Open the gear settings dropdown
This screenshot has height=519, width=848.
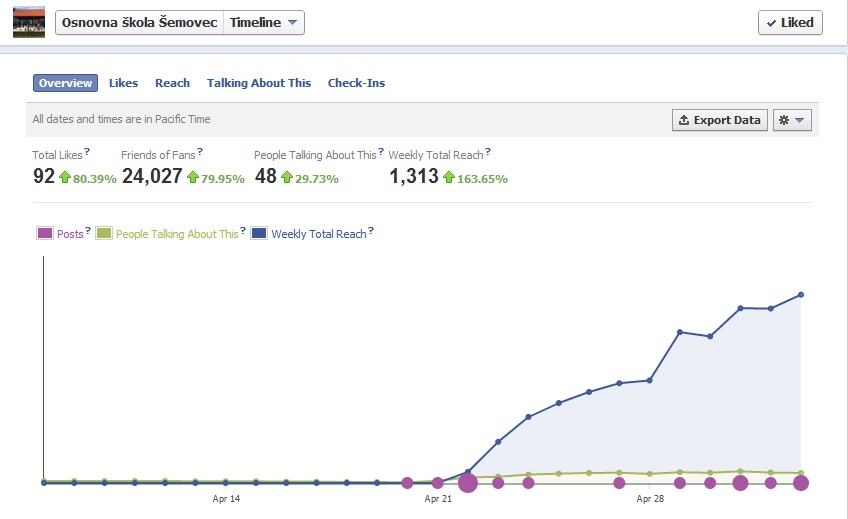click(x=792, y=120)
